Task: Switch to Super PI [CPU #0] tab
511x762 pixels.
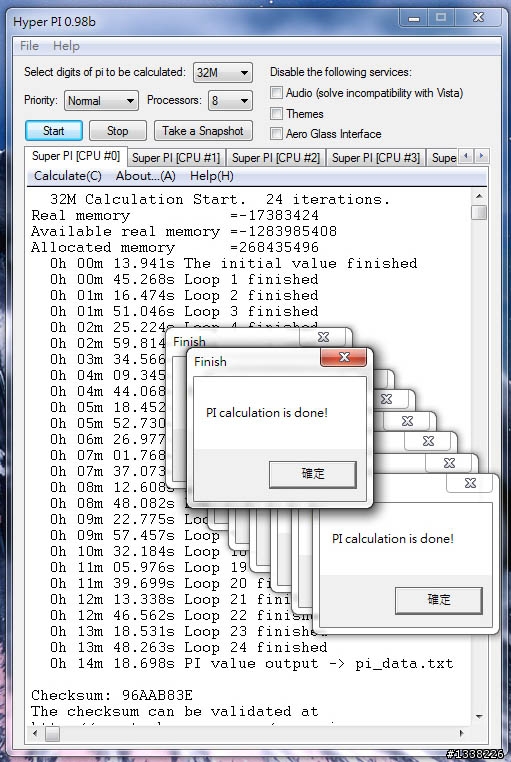Action: click(x=76, y=156)
